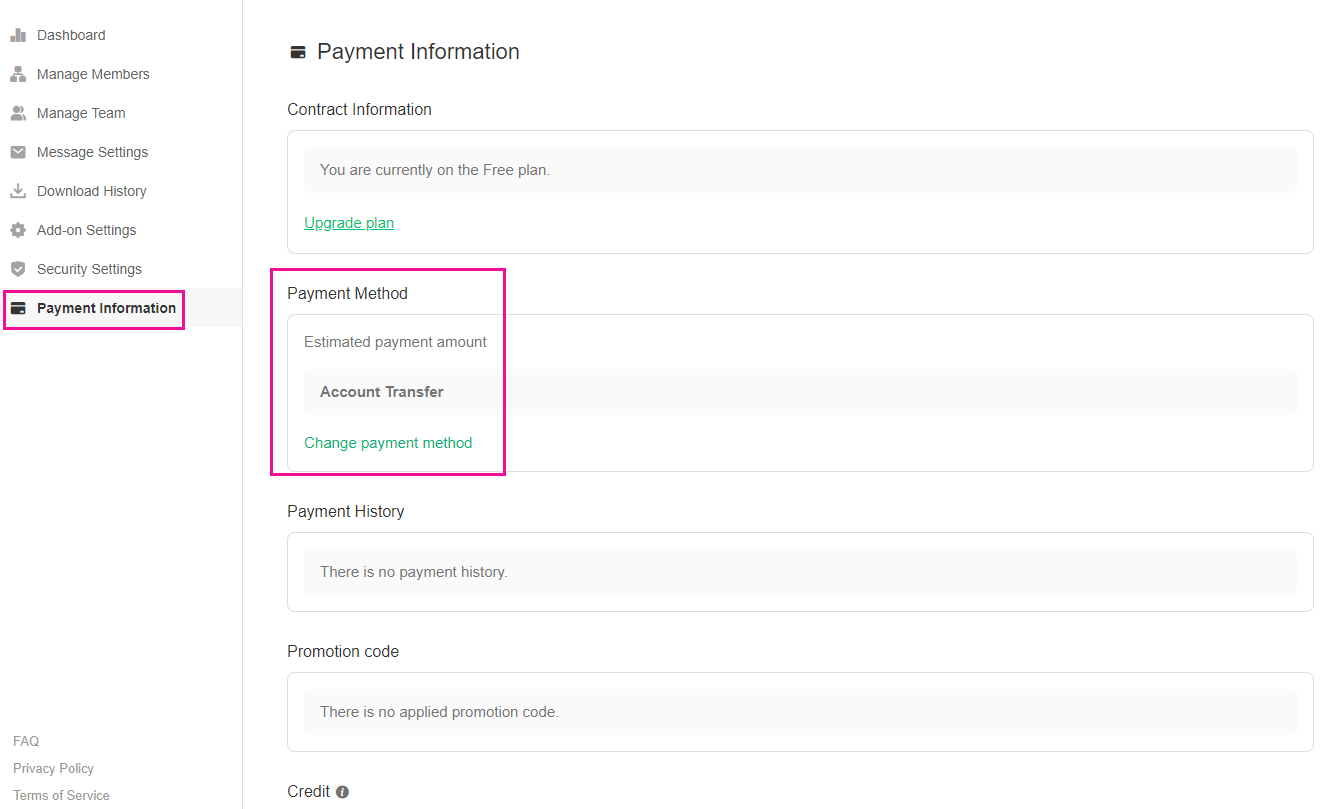Open Security Settings page
Viewport: 1338px width, 809px height.
click(x=89, y=269)
